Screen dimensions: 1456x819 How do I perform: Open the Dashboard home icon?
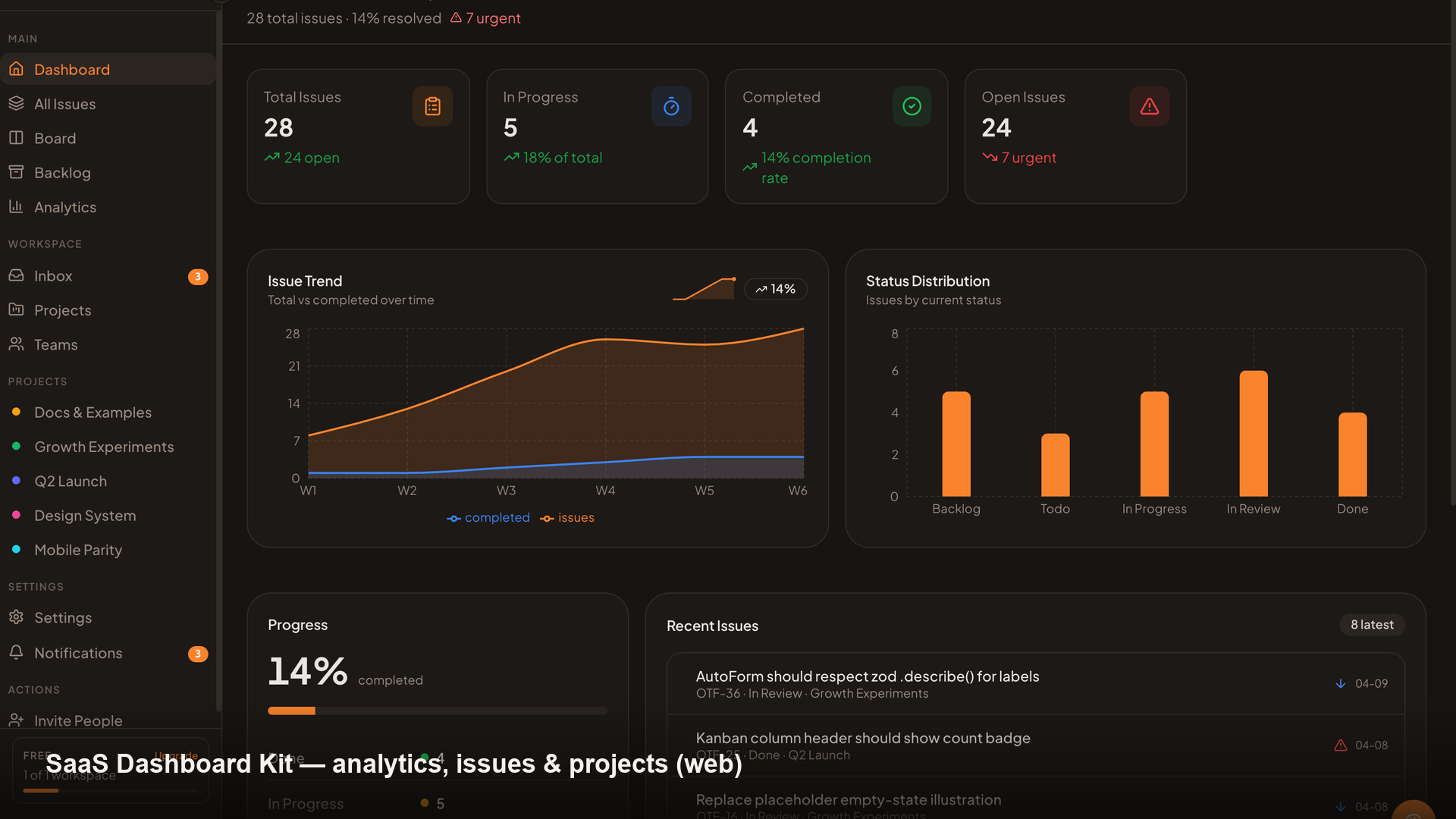(x=16, y=69)
